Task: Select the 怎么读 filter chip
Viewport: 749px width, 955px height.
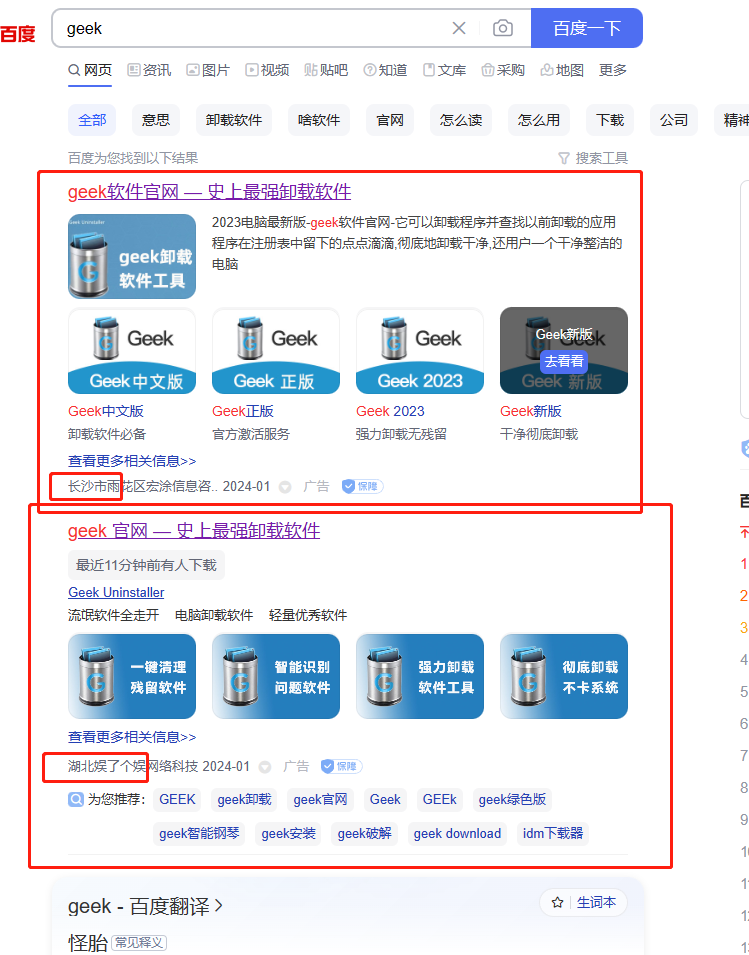Action: tap(461, 120)
